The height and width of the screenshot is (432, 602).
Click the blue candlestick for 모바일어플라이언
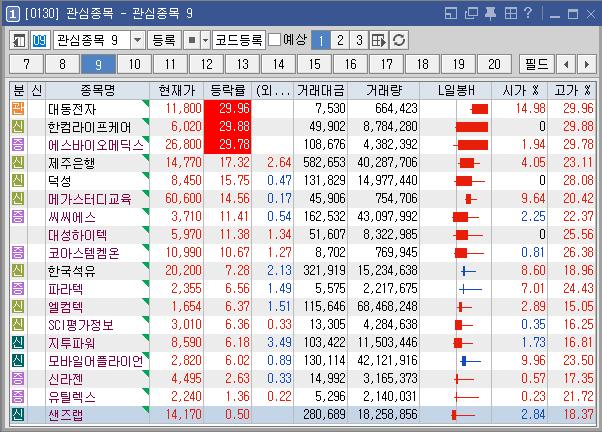(x=471, y=361)
